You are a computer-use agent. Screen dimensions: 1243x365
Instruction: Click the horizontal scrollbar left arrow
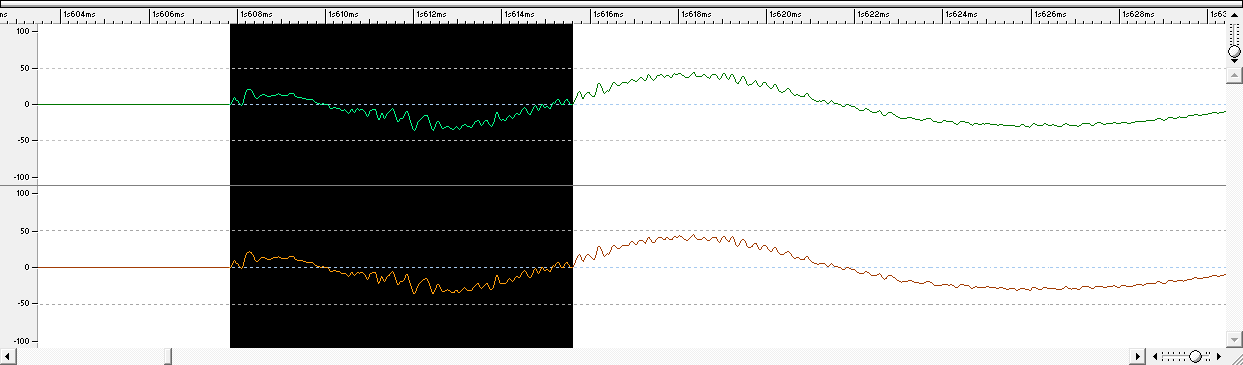pyautogui.click(x=7, y=357)
